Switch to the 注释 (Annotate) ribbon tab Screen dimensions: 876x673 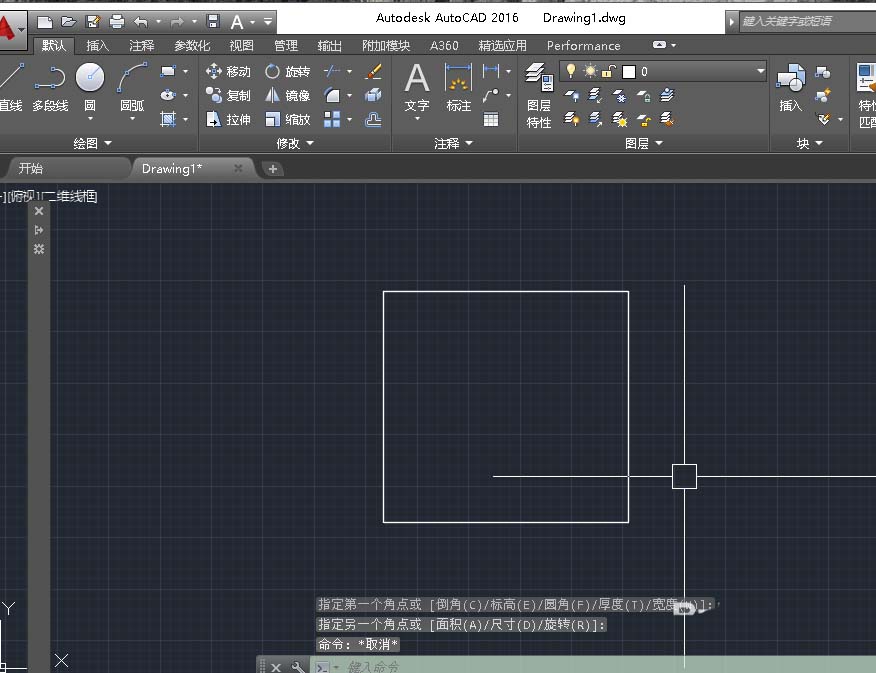tap(142, 46)
